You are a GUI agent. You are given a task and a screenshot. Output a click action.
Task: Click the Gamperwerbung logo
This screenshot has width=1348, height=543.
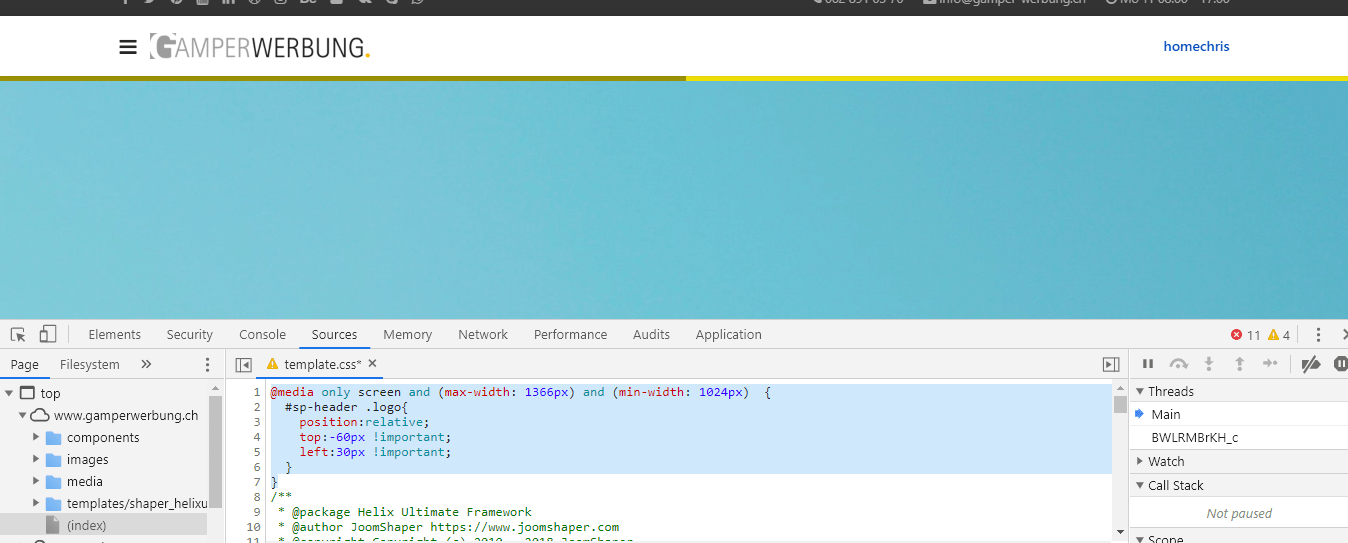(x=260, y=46)
